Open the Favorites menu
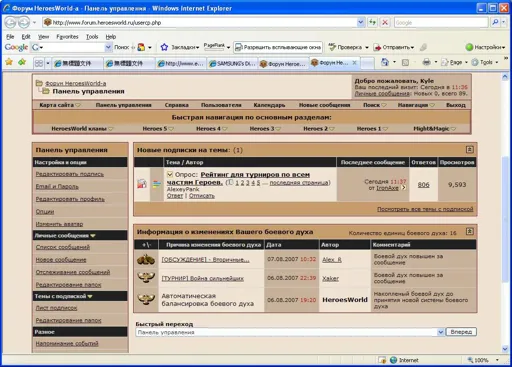The width and height of the screenshot is (512, 367). (x=67, y=37)
